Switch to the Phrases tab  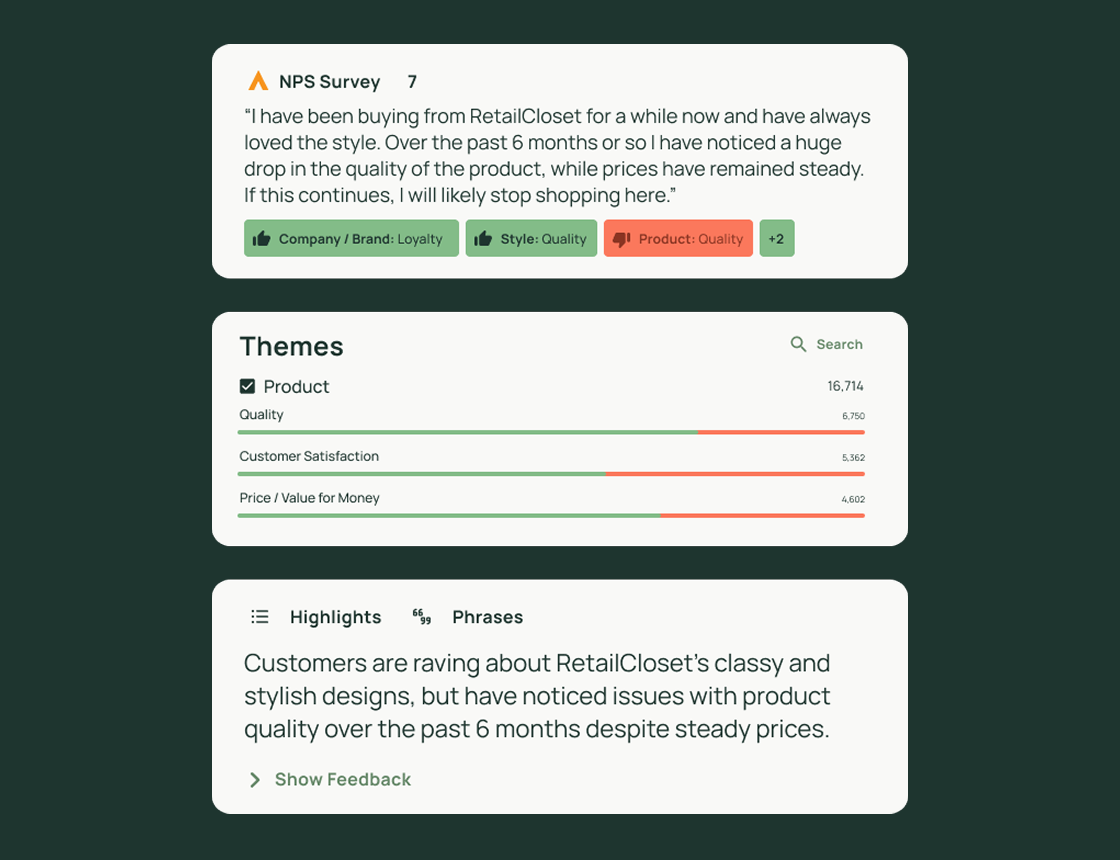click(488, 617)
